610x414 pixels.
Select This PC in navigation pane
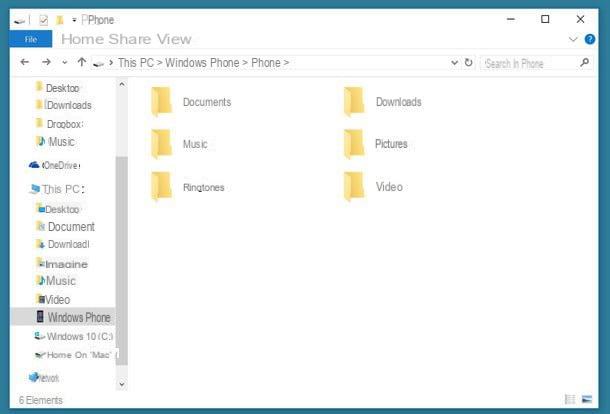[x=57, y=189]
